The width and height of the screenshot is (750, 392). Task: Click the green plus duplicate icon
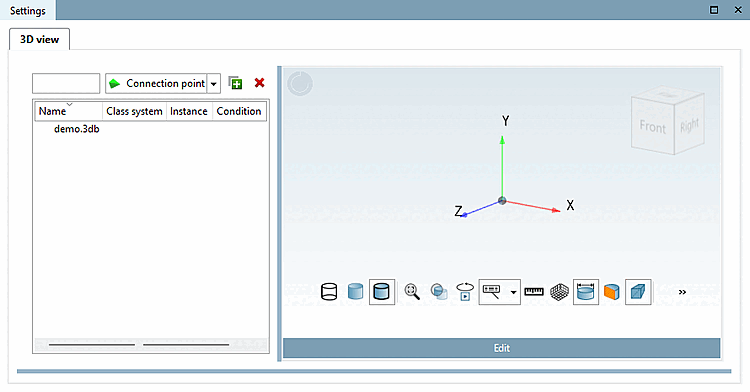235,83
